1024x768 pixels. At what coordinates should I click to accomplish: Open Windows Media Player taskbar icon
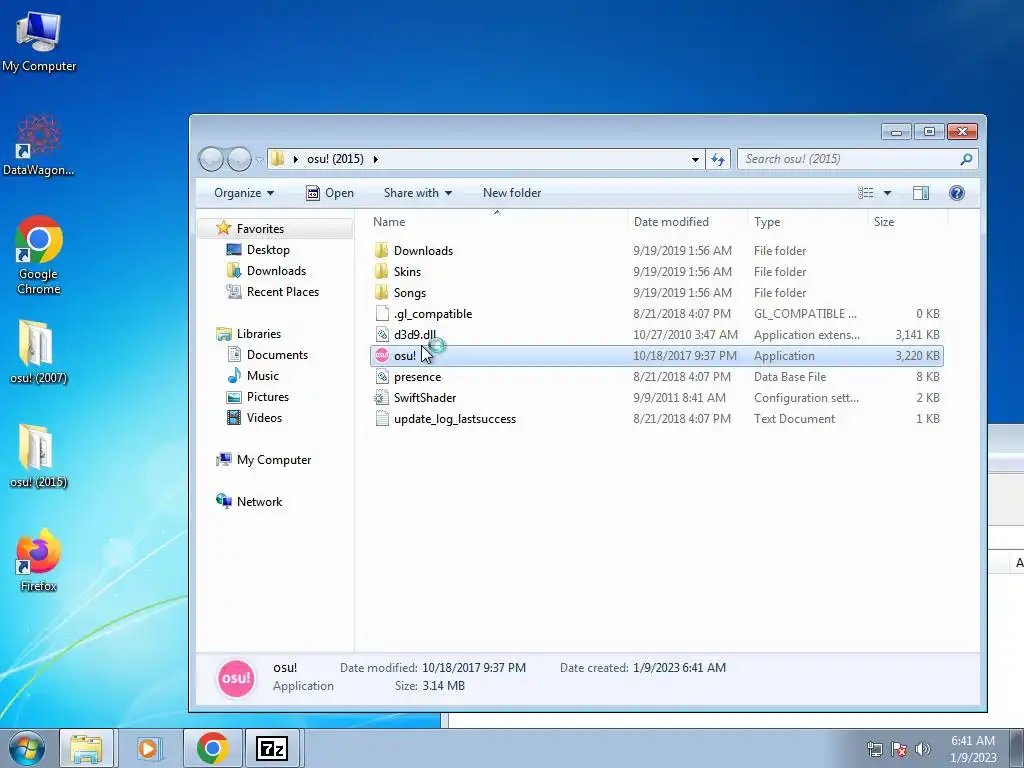[x=148, y=748]
